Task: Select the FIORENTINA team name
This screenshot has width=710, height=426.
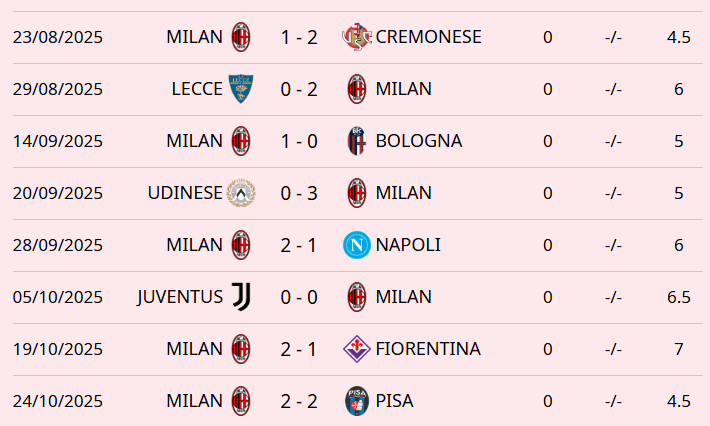Action: click(x=428, y=349)
